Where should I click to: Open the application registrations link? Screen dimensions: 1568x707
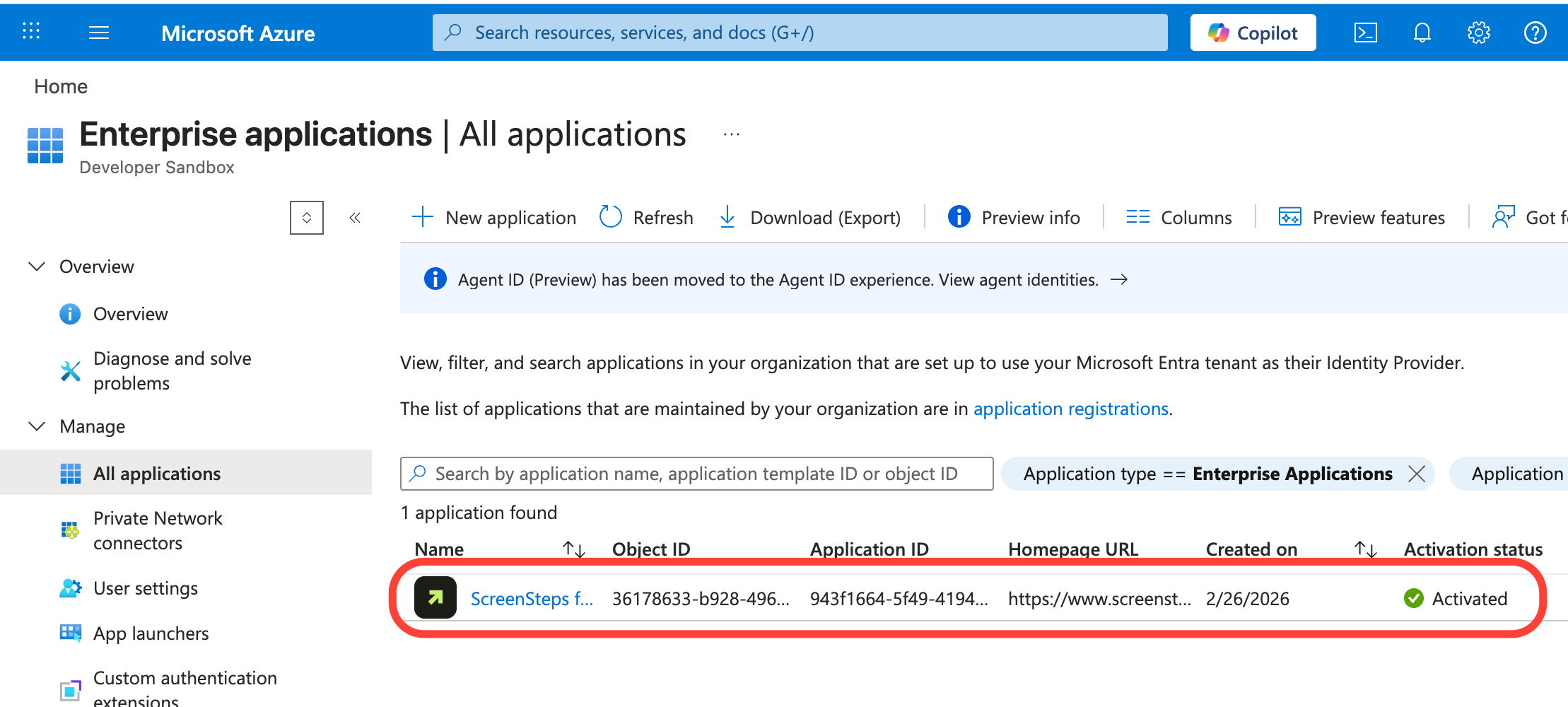click(x=1070, y=409)
